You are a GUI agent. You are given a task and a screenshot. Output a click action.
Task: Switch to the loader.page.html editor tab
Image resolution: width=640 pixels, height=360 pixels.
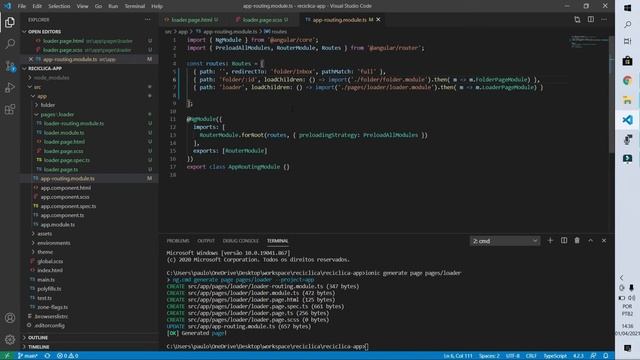pos(191,20)
